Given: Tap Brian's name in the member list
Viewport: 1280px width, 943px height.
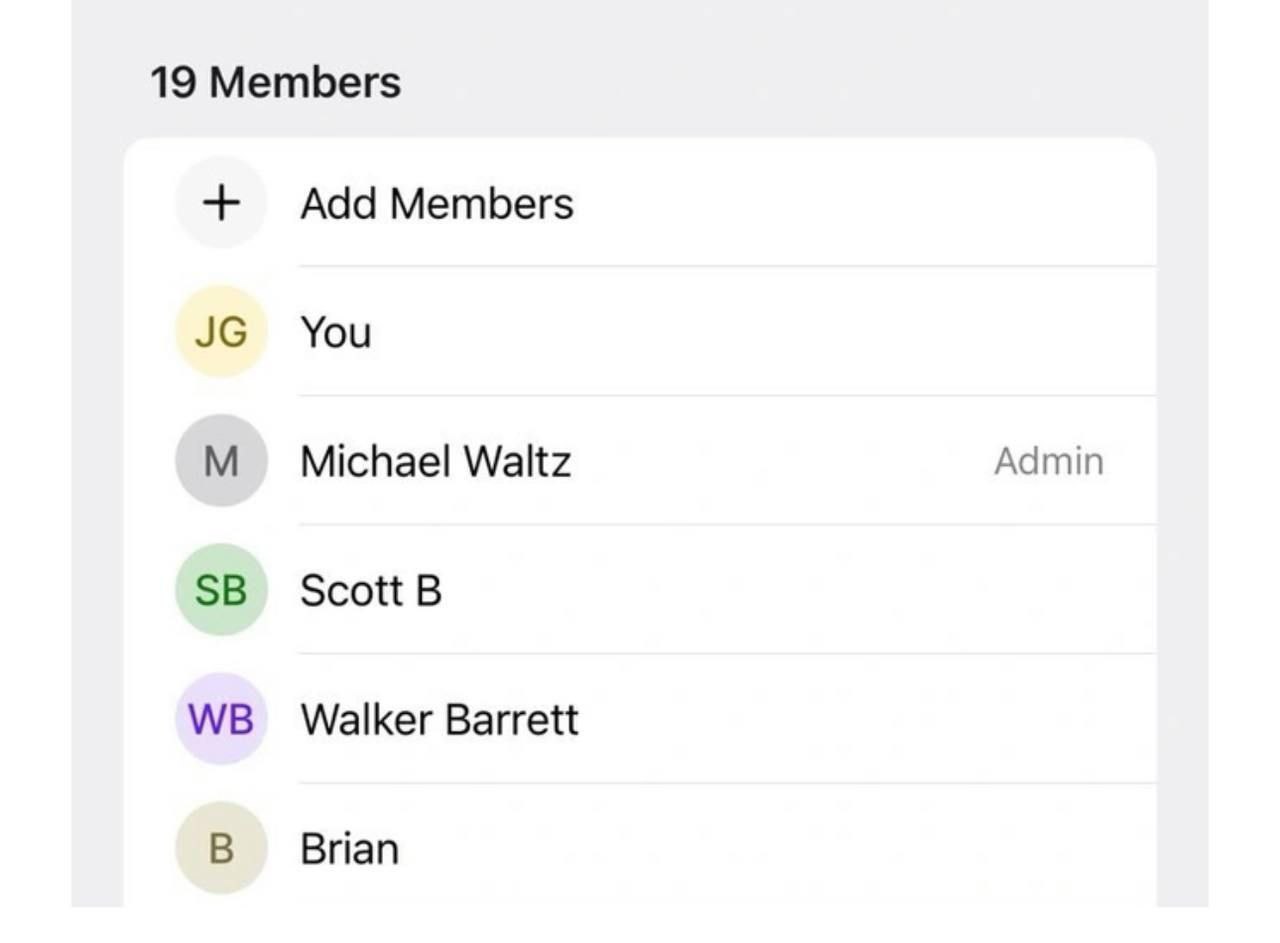Looking at the screenshot, I should (350, 849).
